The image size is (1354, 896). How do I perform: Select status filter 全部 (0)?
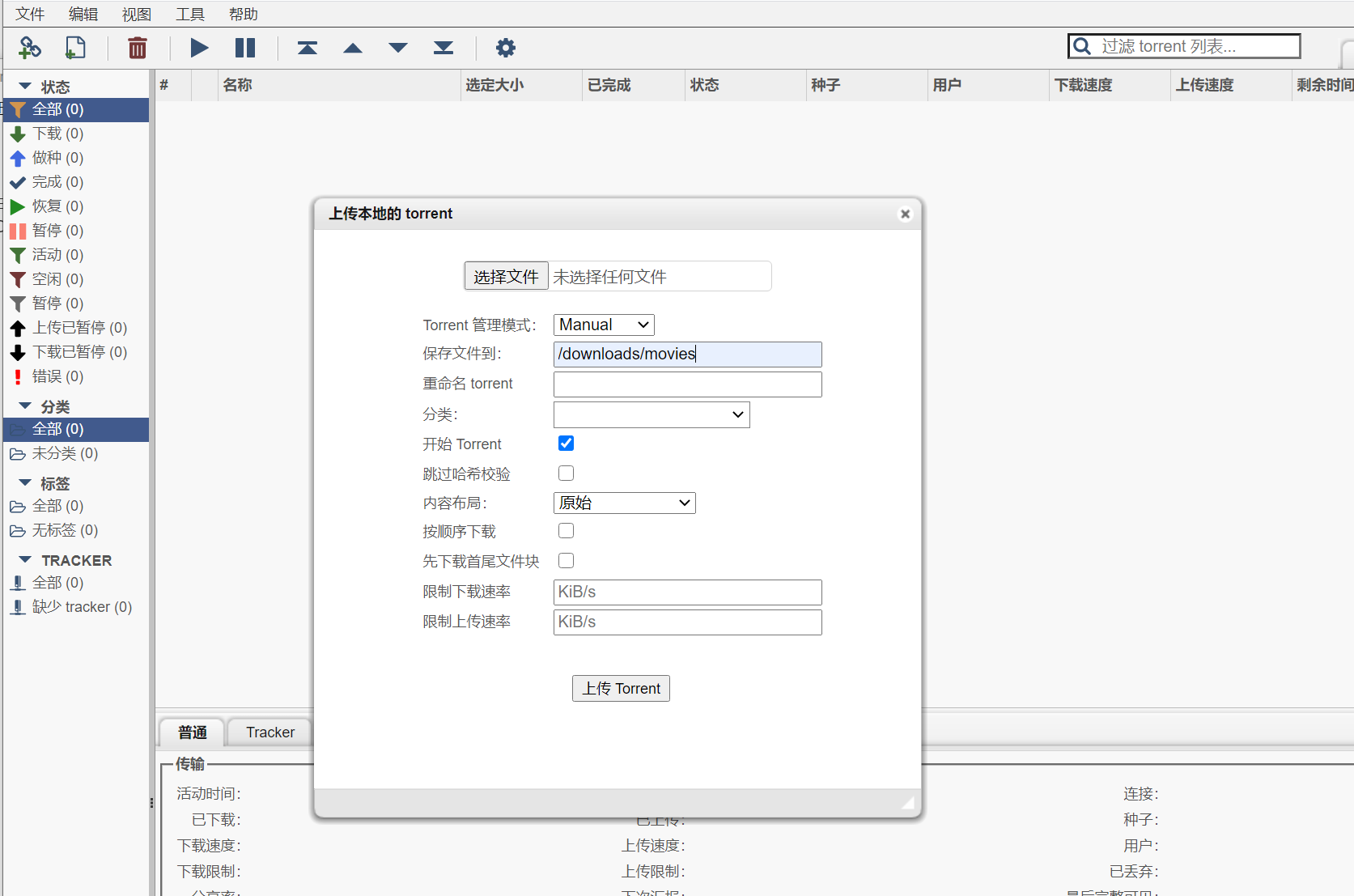tap(76, 109)
